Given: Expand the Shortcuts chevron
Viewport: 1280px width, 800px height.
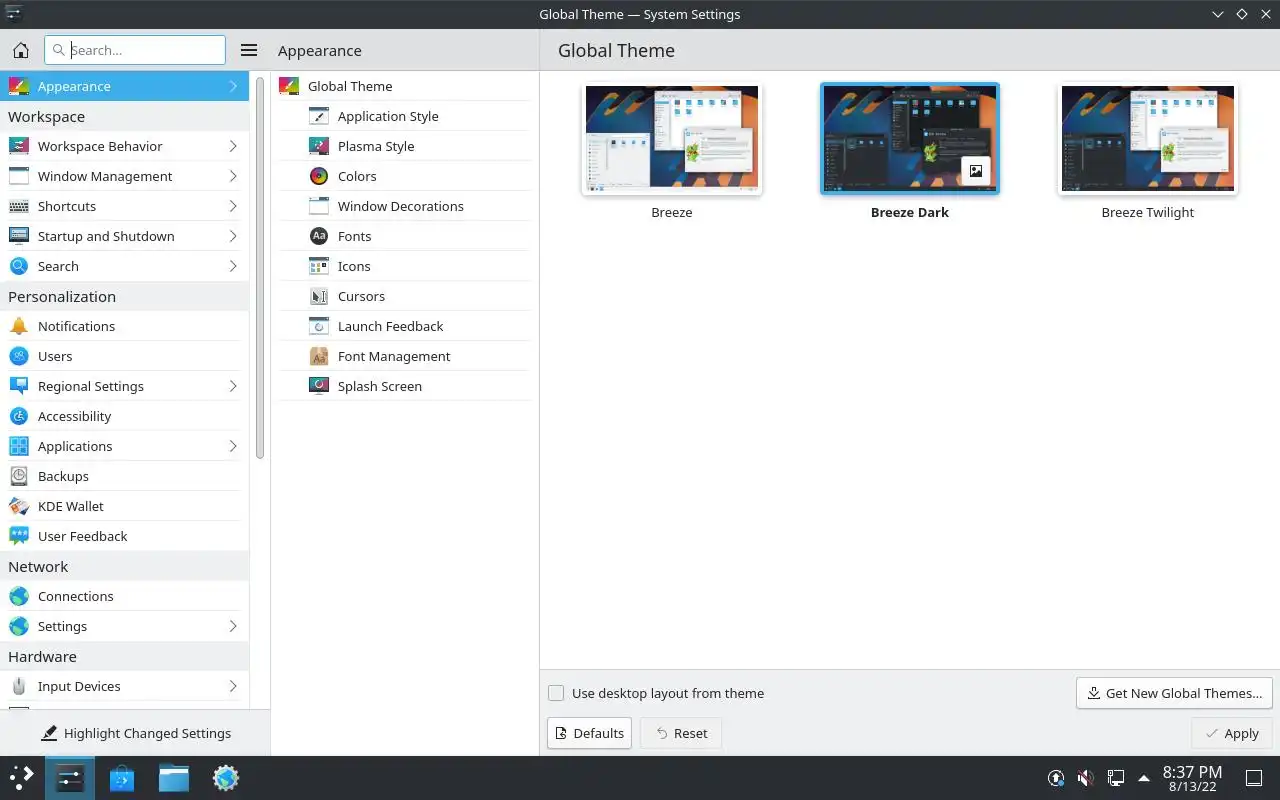Looking at the screenshot, I should 233,206.
